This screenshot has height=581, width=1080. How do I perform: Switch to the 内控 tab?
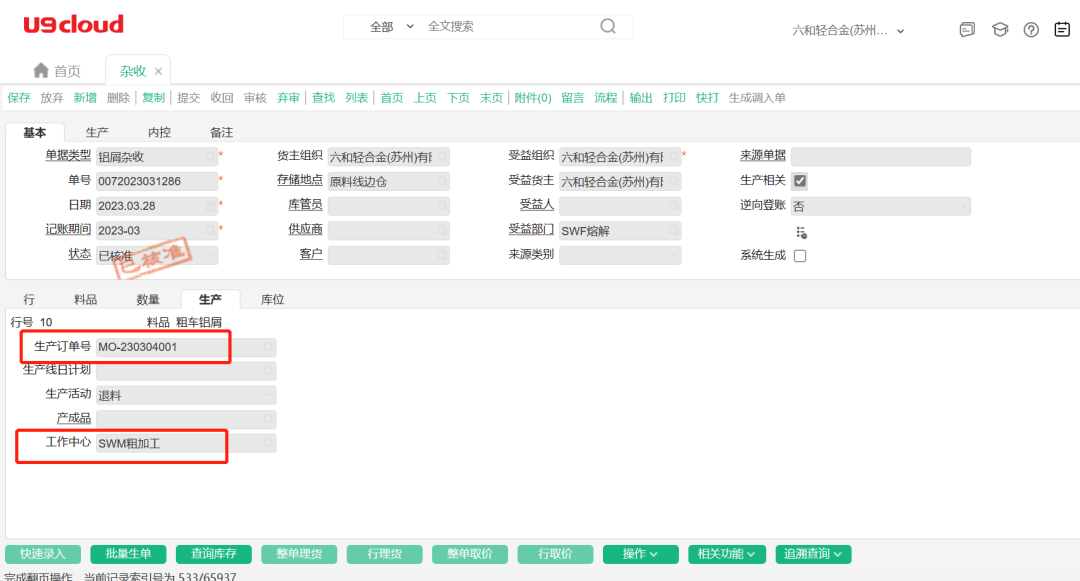click(x=159, y=132)
